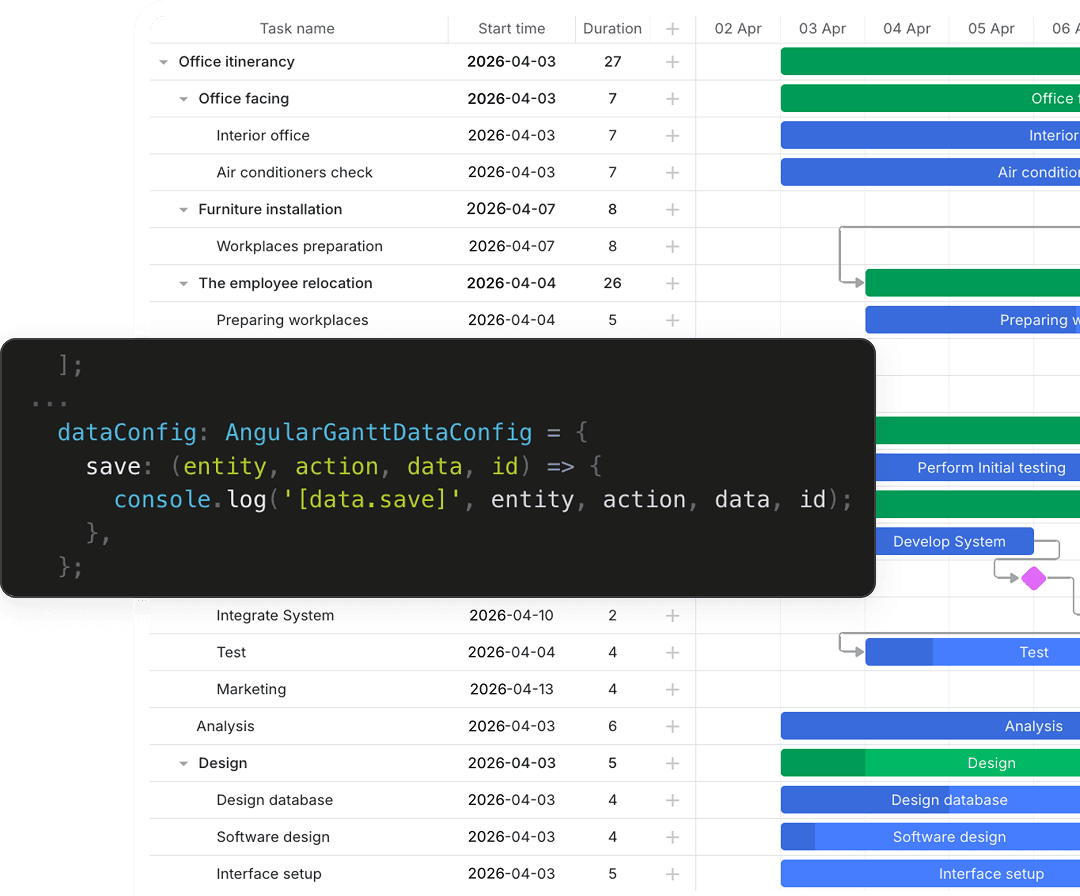Click console.log line in code snippet
1080x896 pixels.
tap(483, 500)
